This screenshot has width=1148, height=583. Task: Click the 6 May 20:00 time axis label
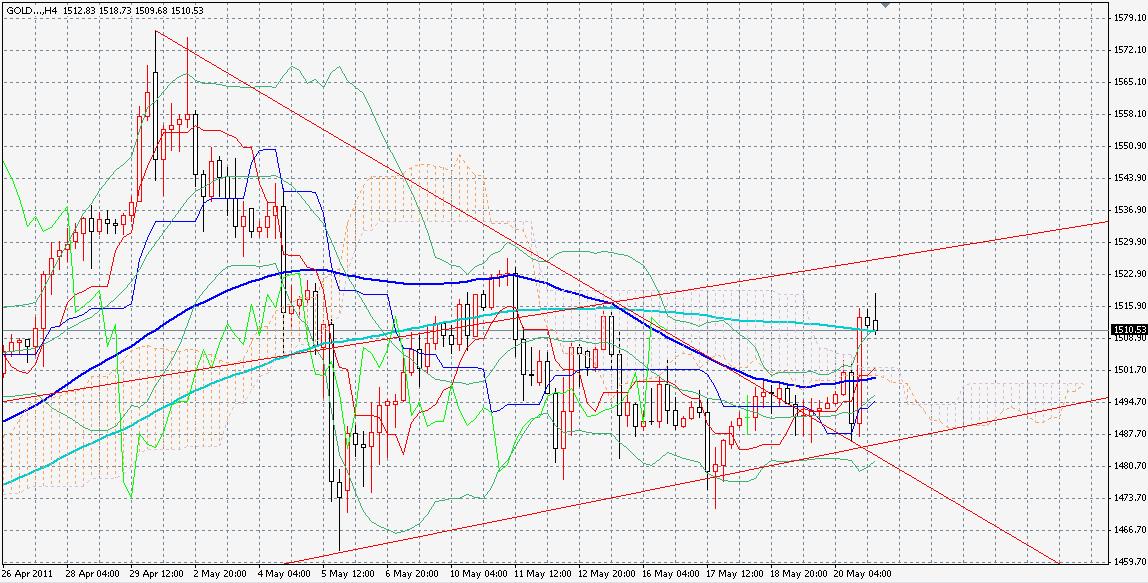click(x=414, y=573)
